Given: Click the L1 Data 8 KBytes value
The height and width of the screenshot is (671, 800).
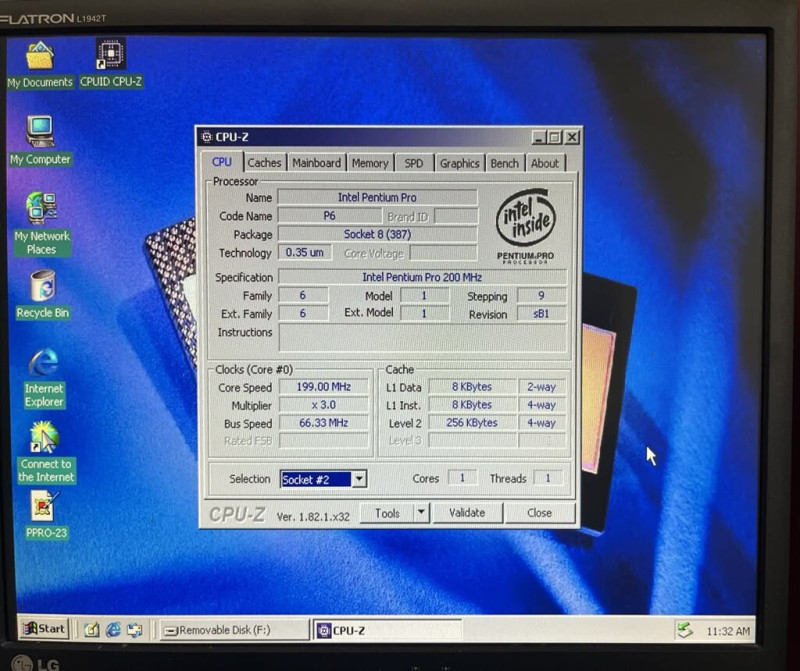Looking at the screenshot, I should (472, 387).
